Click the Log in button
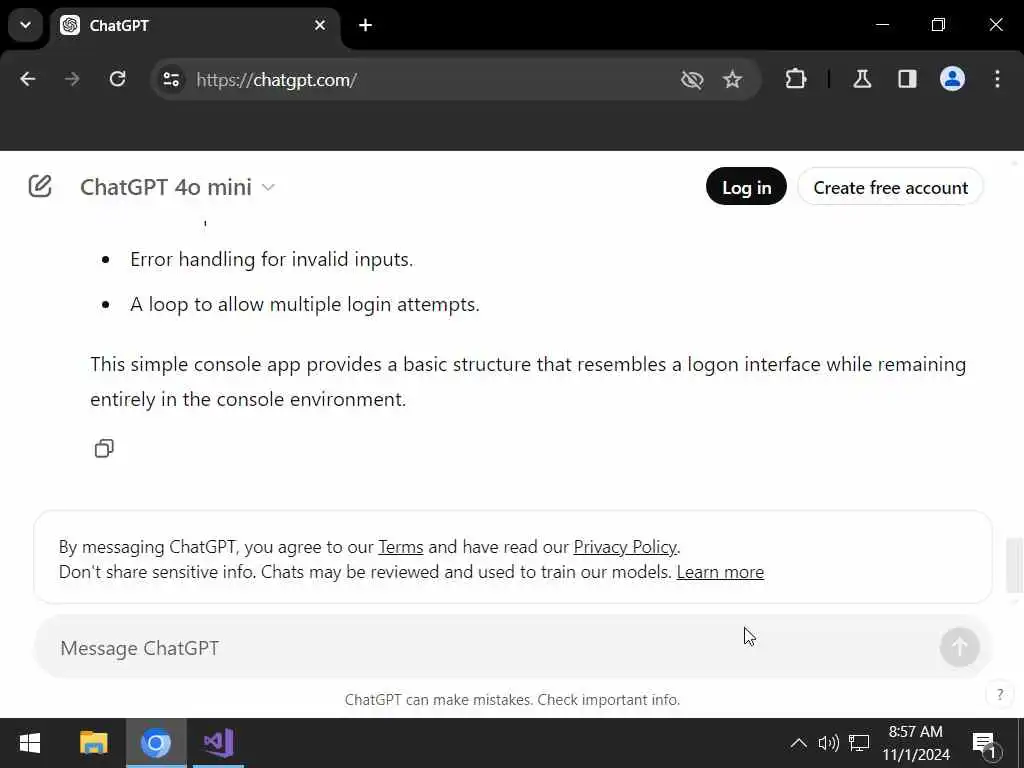The width and height of the screenshot is (1024, 768). [746, 187]
